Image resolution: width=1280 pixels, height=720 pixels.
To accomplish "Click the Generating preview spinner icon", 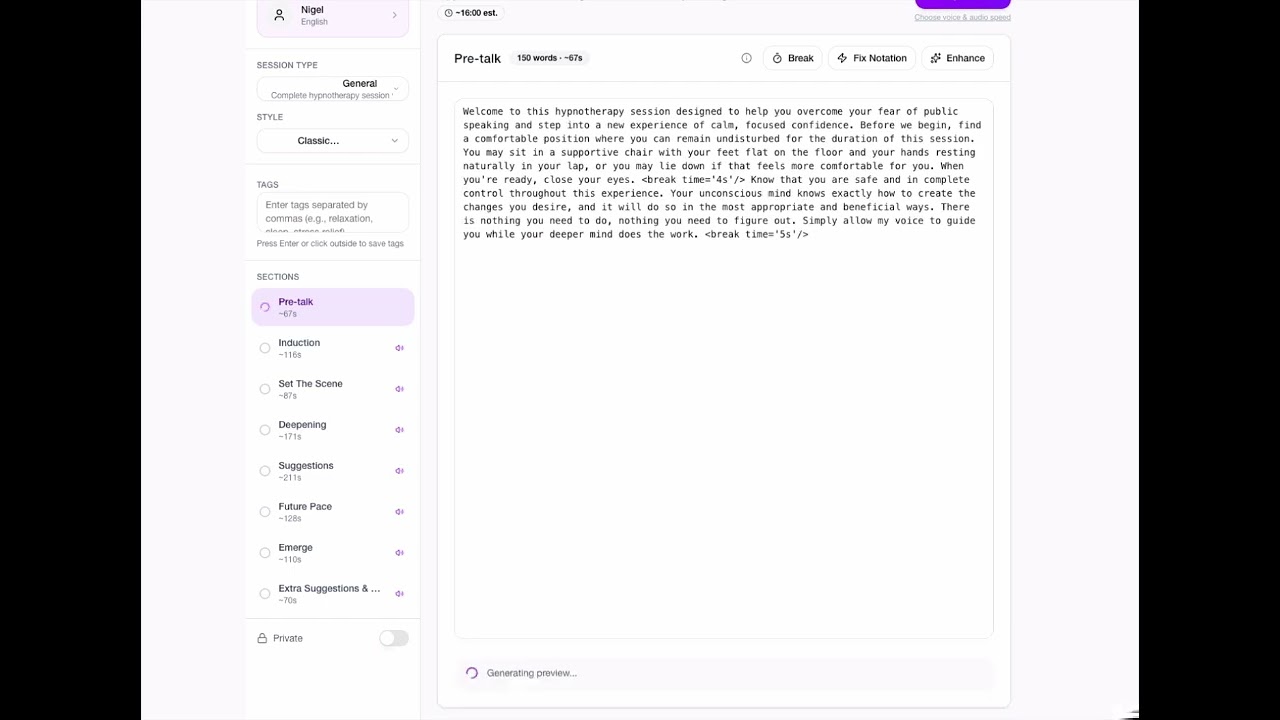I will tap(472, 673).
